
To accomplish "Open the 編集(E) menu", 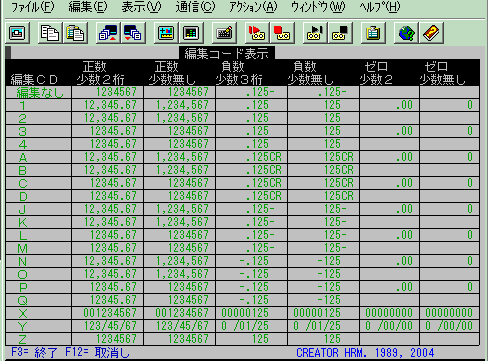I will [x=88, y=7].
